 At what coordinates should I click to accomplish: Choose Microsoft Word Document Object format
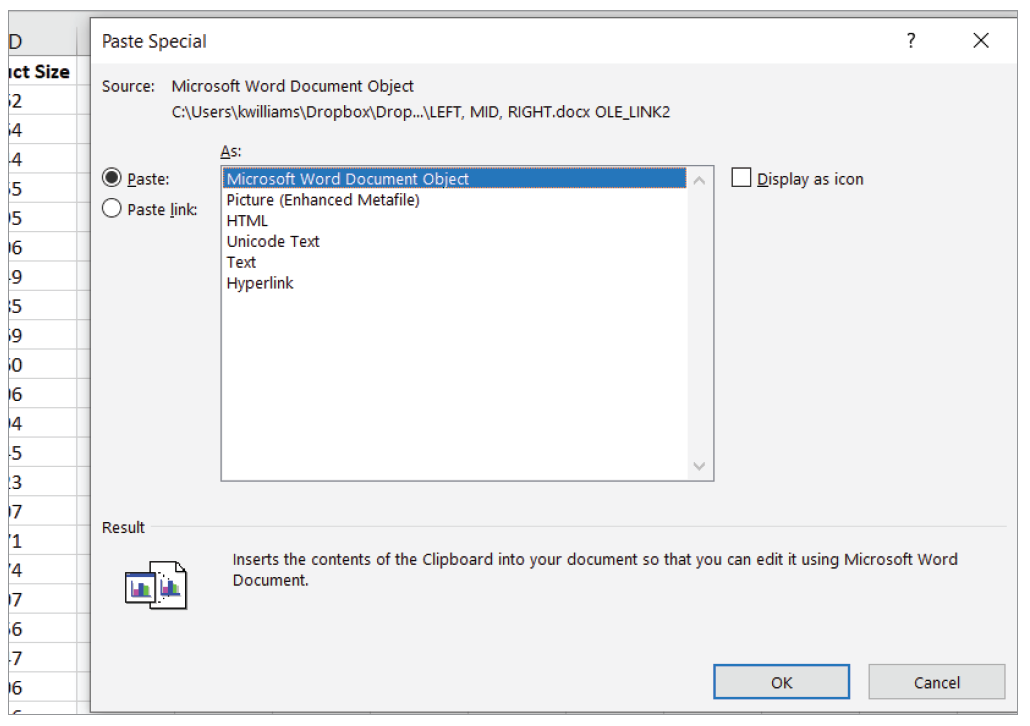[347, 179]
